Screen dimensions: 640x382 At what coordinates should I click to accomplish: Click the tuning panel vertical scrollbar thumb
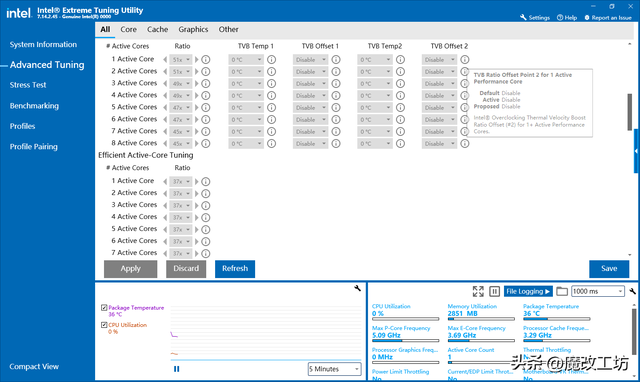pyautogui.click(x=629, y=112)
